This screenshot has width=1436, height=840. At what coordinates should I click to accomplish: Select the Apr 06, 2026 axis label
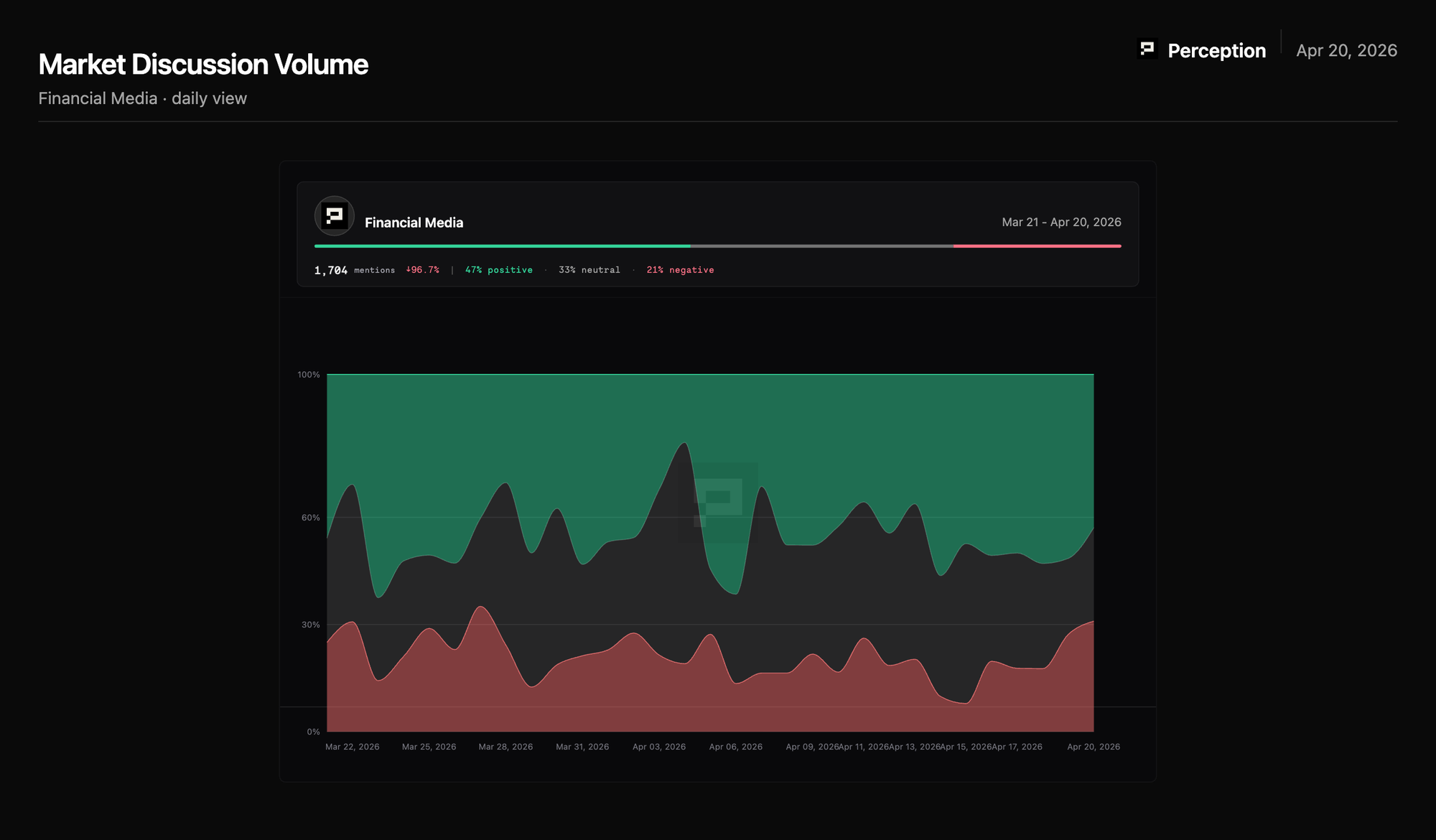[x=736, y=747]
